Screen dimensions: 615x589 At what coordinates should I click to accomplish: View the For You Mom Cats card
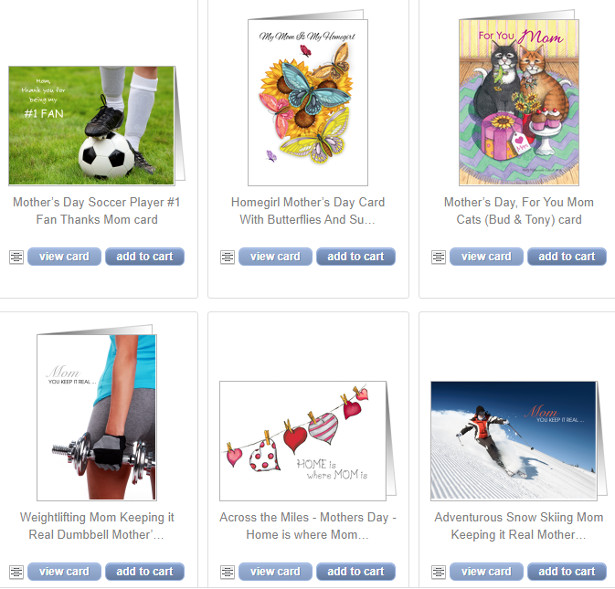point(486,256)
